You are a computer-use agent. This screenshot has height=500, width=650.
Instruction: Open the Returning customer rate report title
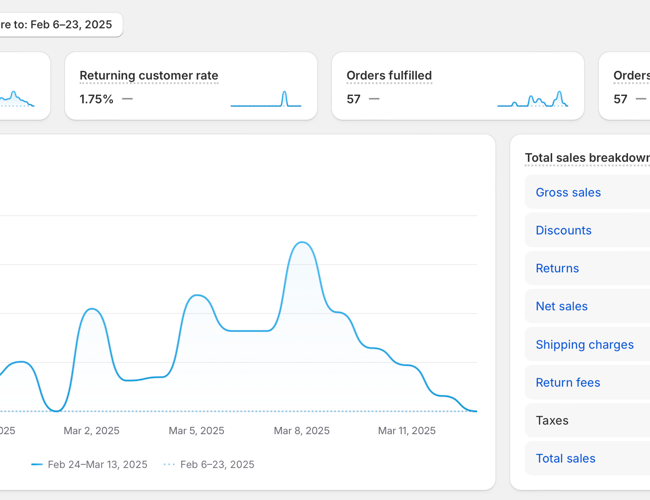[148, 76]
